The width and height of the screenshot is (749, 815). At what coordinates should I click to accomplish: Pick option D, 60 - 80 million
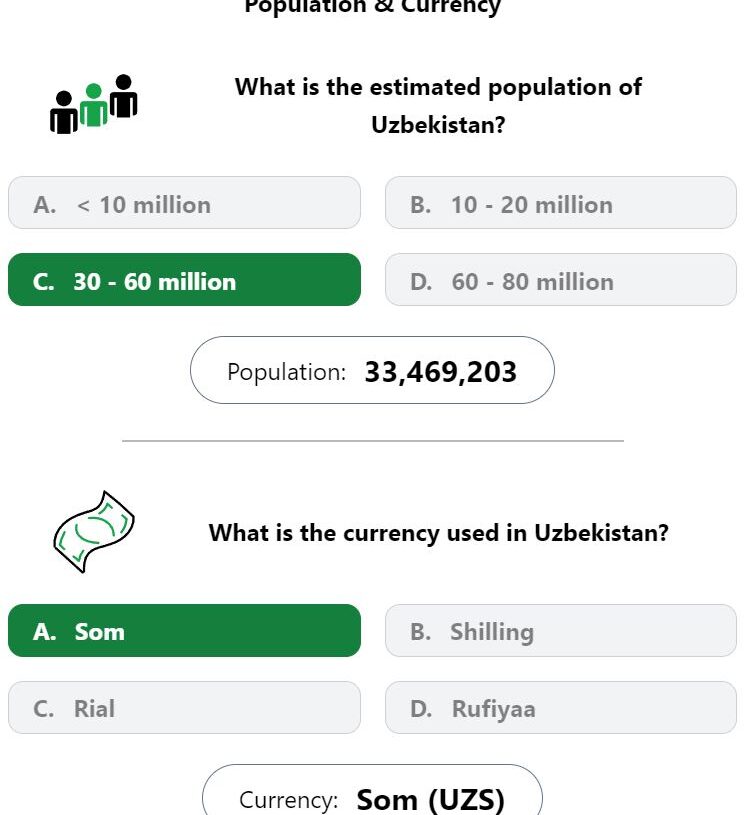(561, 280)
